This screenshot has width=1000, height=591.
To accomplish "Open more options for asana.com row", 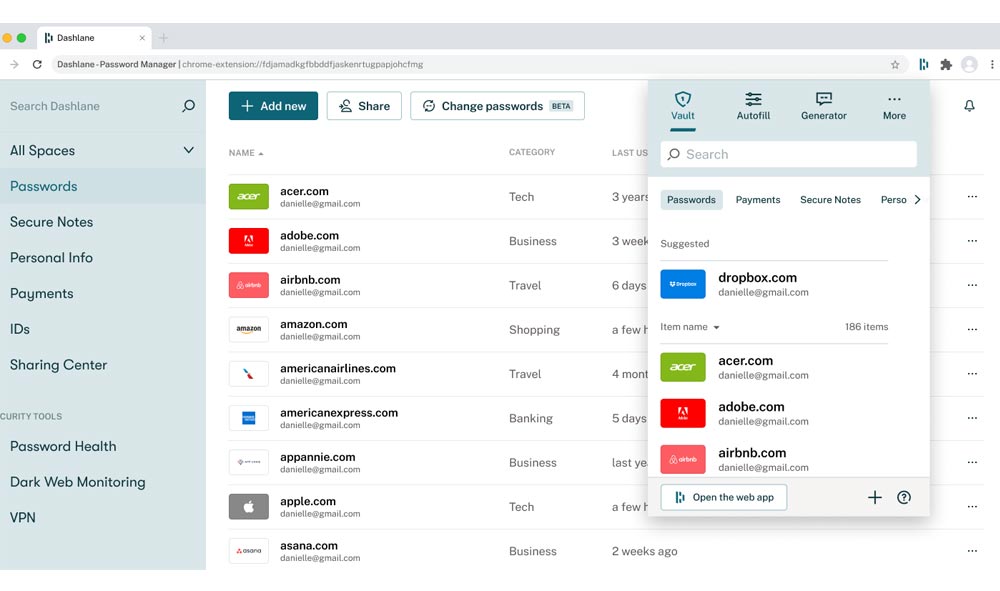I will click(972, 551).
